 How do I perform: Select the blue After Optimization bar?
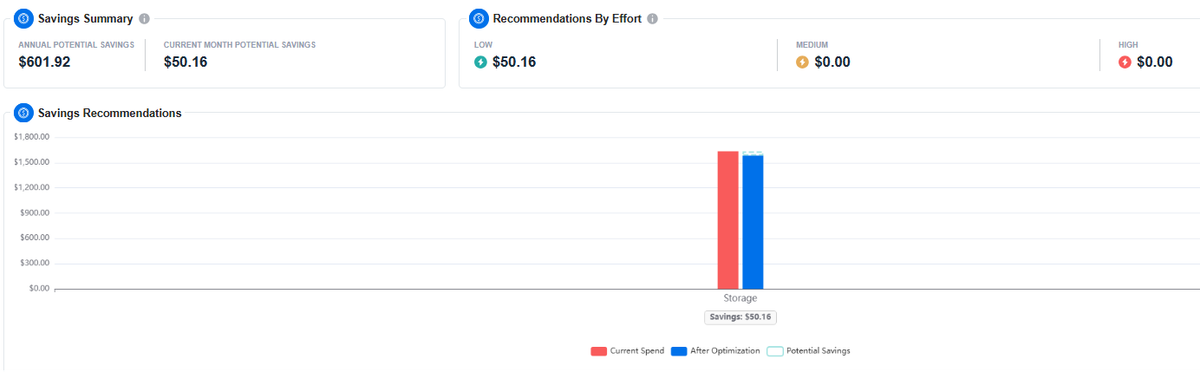(753, 222)
